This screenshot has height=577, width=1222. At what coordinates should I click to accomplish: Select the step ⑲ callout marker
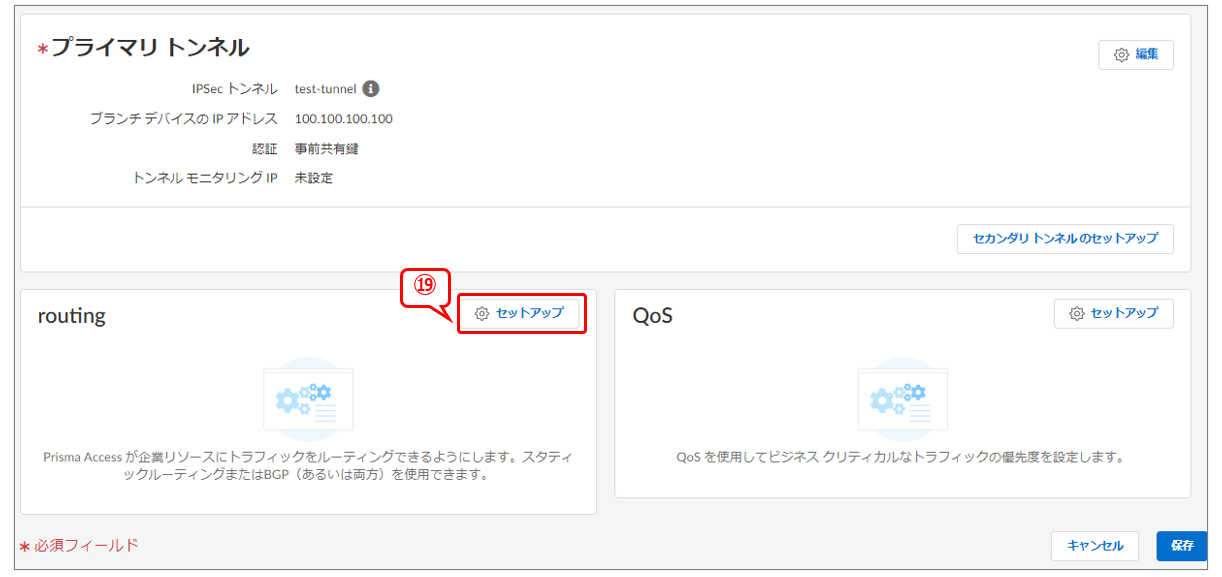pyautogui.click(x=426, y=285)
